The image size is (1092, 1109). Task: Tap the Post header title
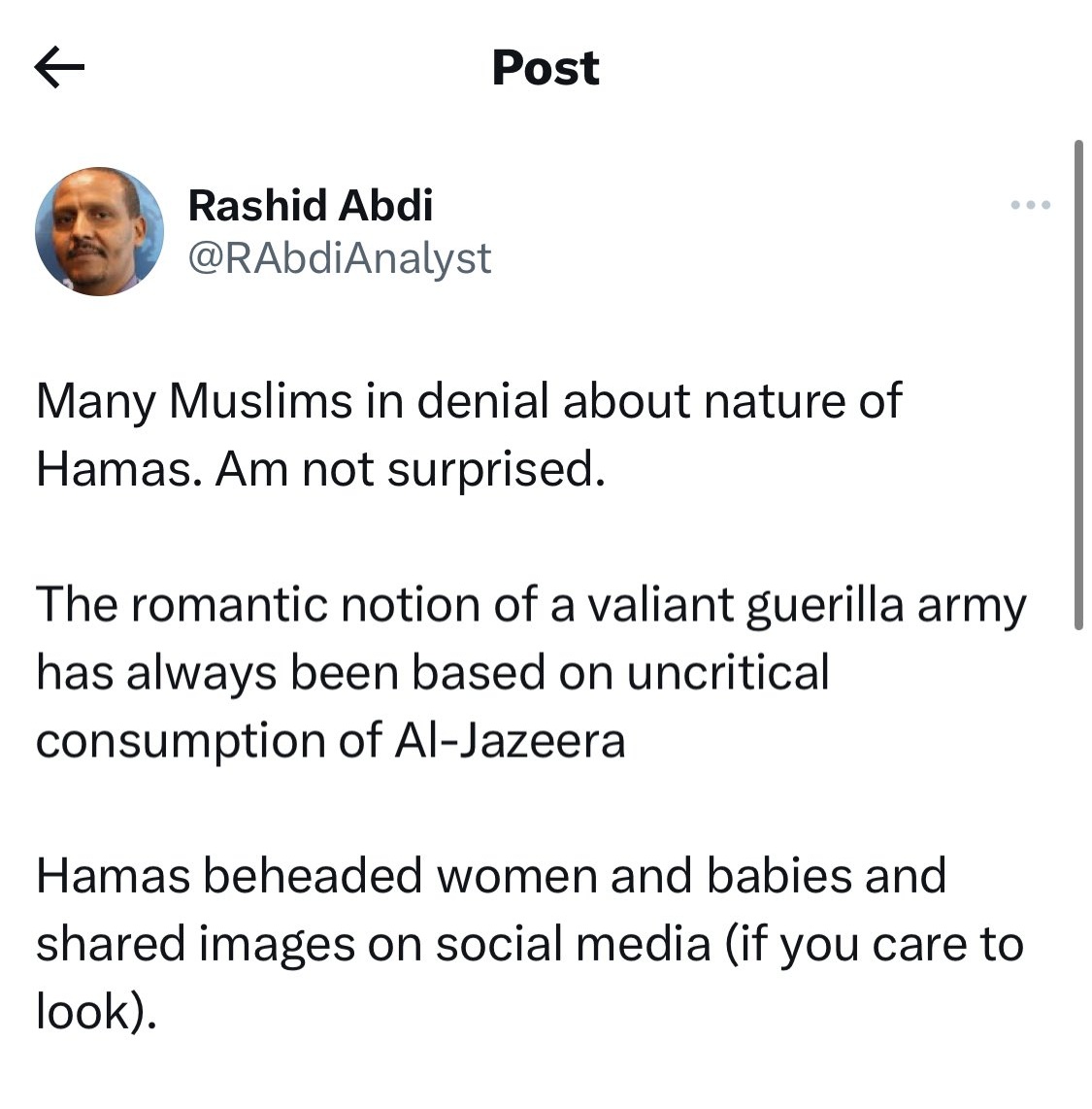point(546,68)
